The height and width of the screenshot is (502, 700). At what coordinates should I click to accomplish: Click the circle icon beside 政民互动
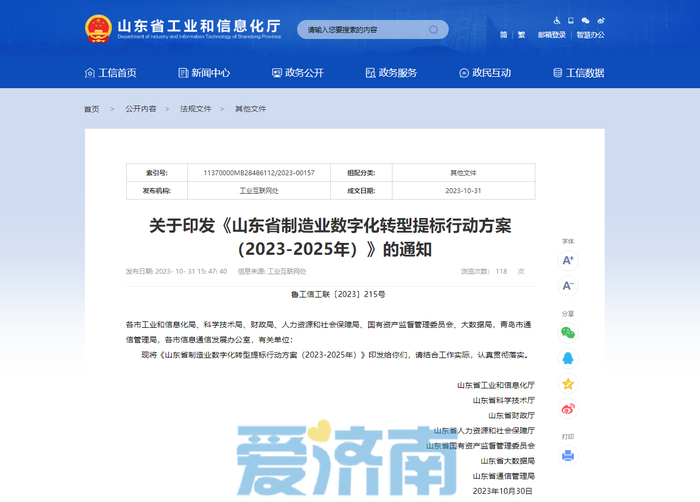(x=464, y=73)
